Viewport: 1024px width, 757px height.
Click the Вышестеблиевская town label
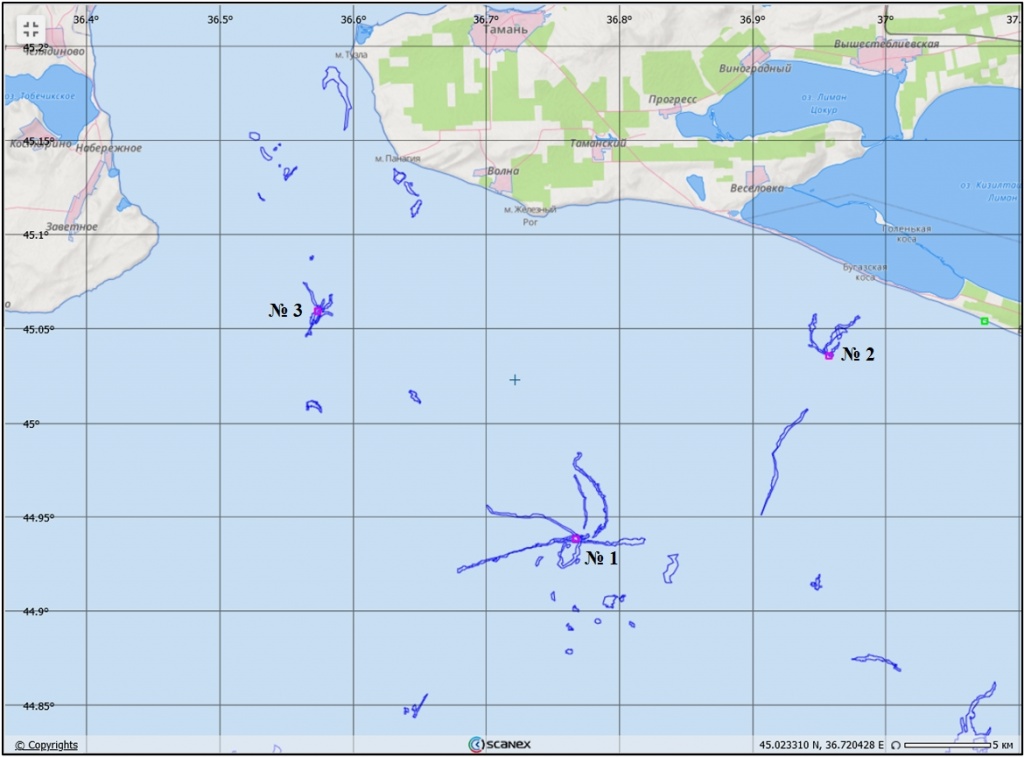pyautogui.click(x=886, y=45)
